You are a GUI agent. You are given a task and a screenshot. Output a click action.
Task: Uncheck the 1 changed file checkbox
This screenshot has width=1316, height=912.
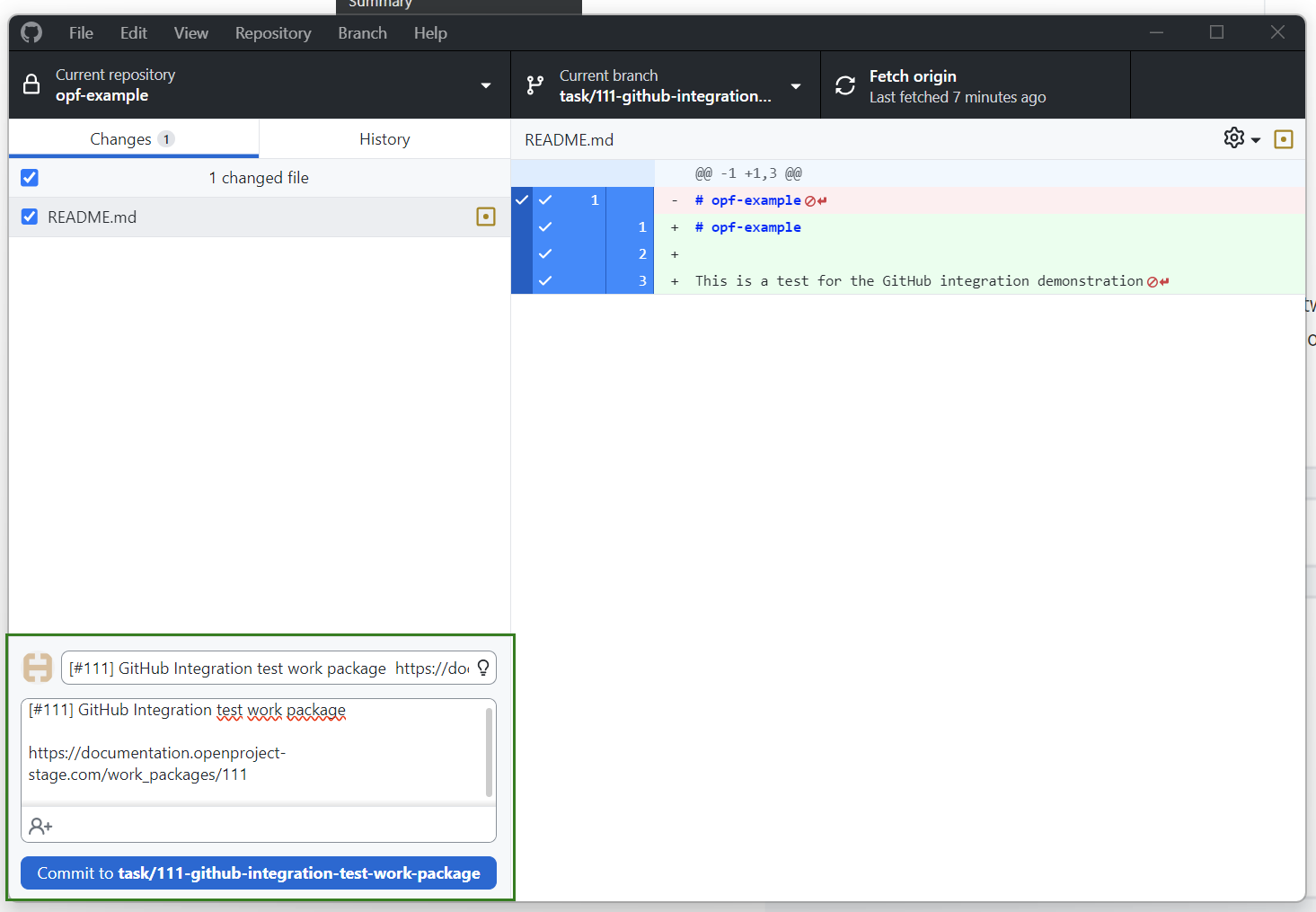(x=29, y=177)
